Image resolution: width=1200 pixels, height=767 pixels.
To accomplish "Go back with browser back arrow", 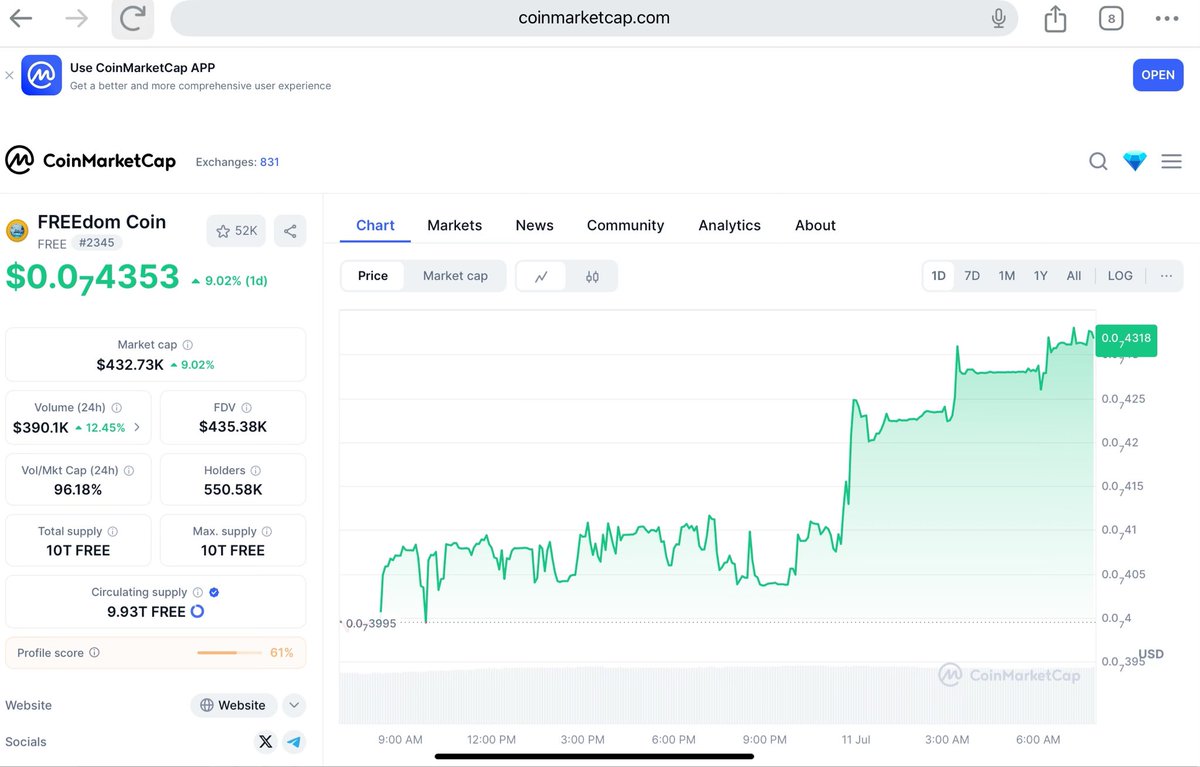I will (20, 18).
